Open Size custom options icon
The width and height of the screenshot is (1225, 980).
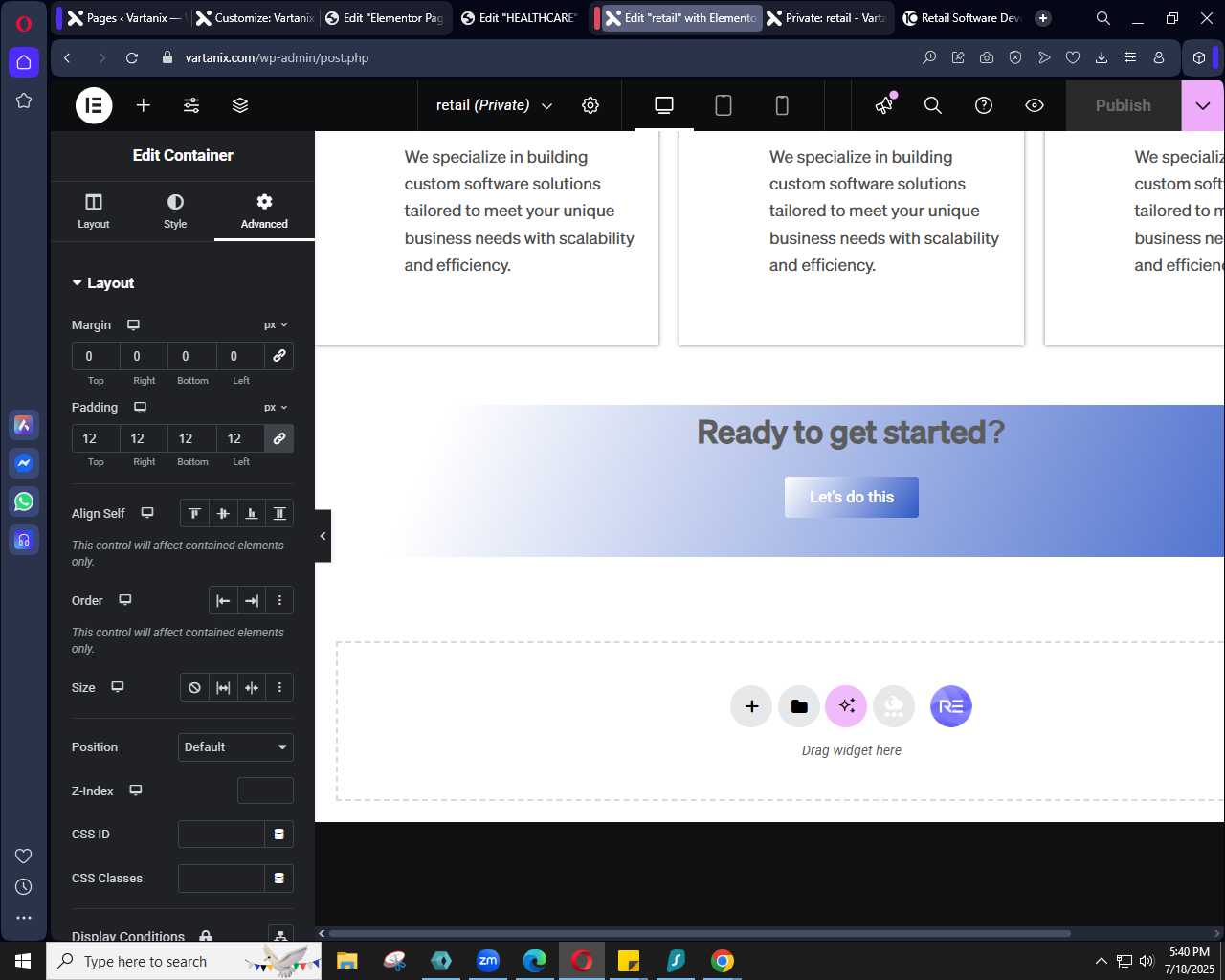(279, 688)
